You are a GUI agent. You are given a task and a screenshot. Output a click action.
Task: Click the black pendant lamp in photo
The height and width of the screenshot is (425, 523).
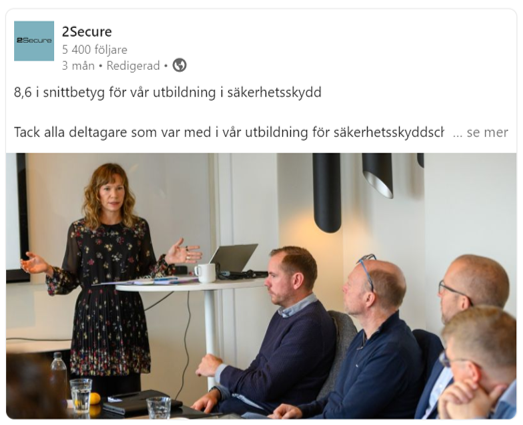pos(327,192)
